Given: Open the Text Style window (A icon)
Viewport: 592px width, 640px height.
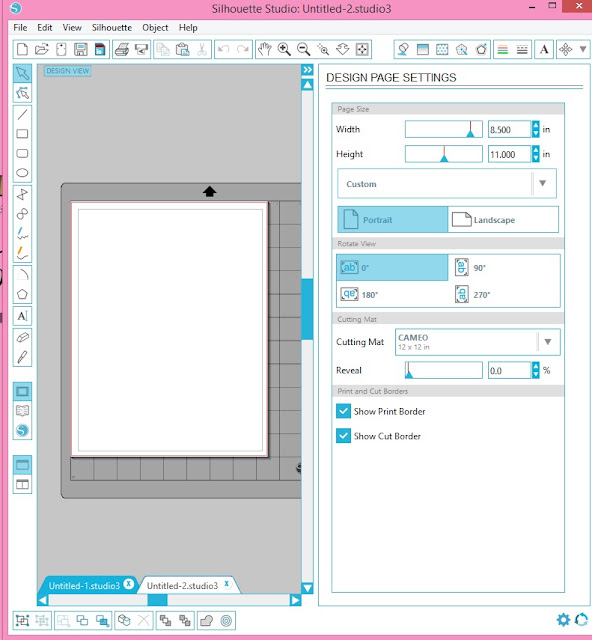Looking at the screenshot, I should point(544,49).
